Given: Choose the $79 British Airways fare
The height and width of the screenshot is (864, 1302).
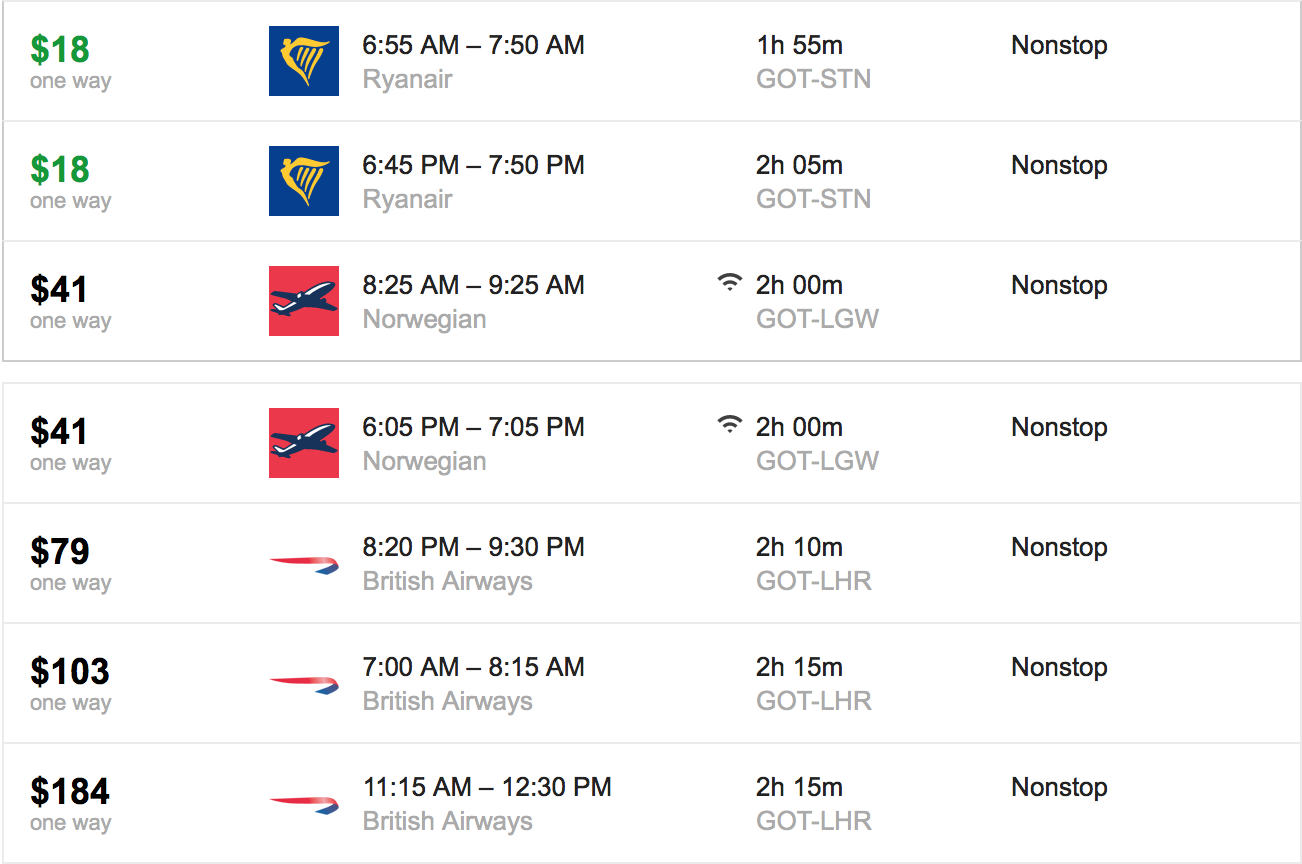Looking at the screenshot, I should (60, 551).
